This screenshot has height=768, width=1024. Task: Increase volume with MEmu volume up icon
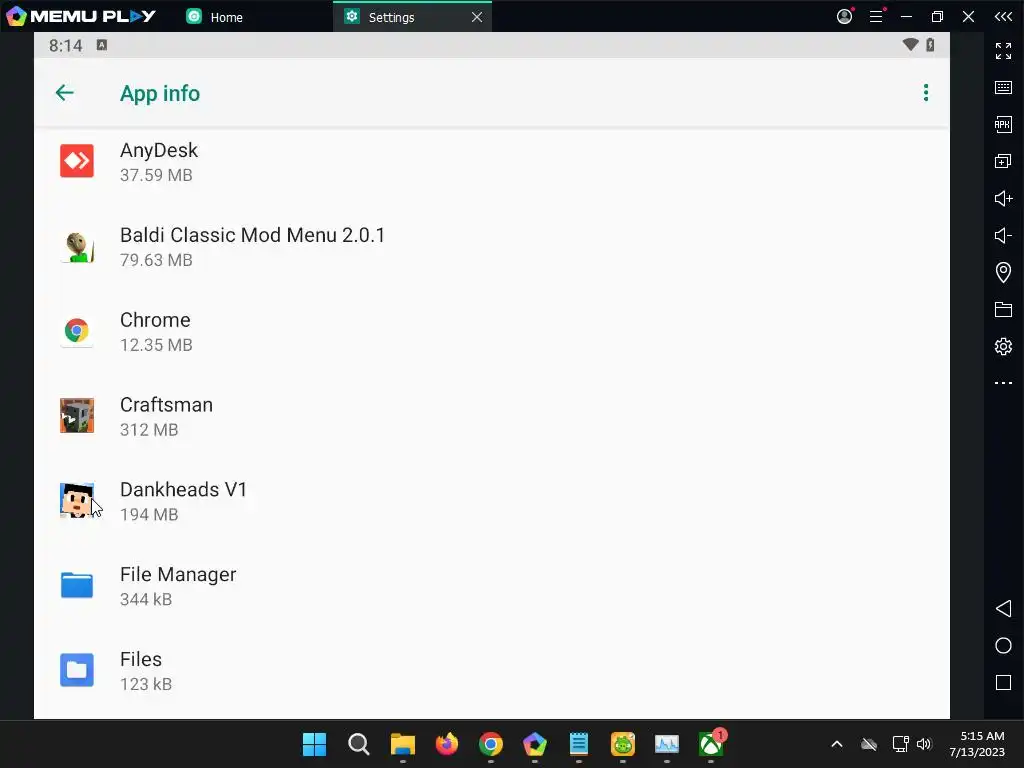(1003, 198)
